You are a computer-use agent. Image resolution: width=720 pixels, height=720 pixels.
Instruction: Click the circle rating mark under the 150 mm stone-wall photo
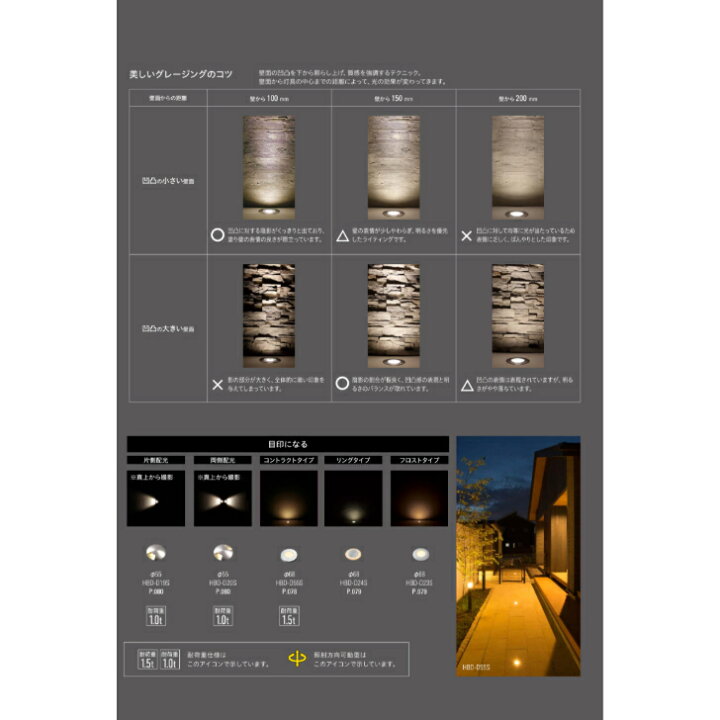click(x=342, y=383)
